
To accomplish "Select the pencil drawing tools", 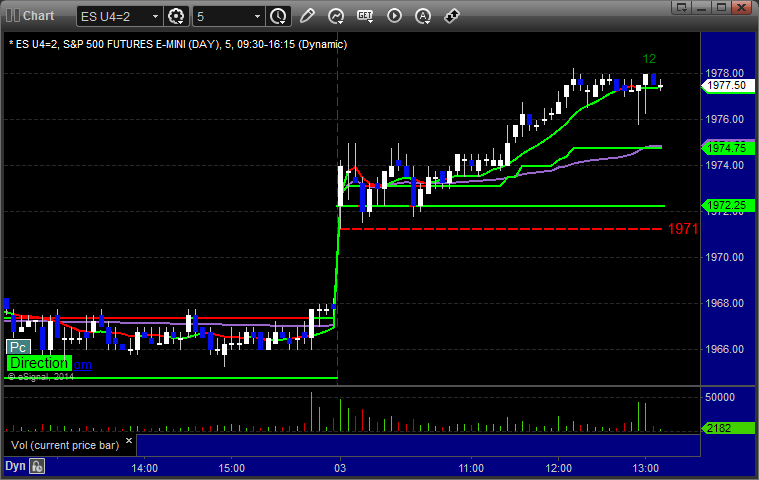I will [x=307, y=16].
